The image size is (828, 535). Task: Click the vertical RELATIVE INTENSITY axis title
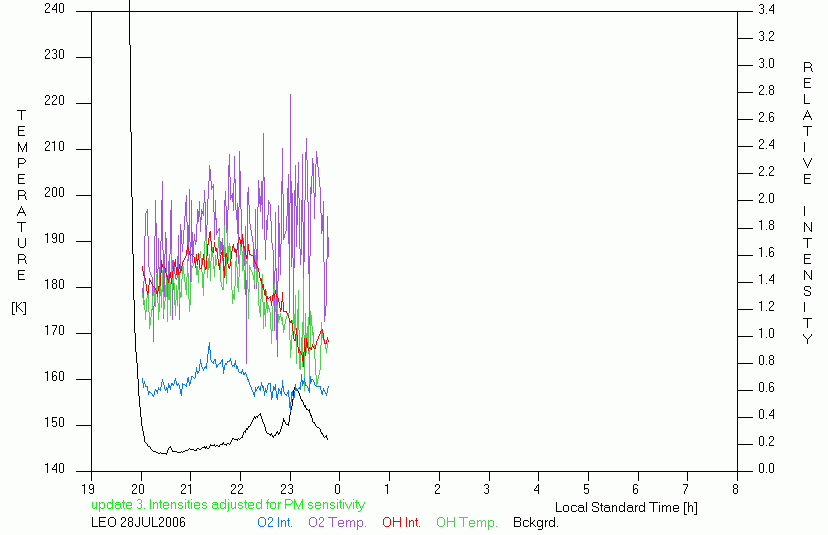pyautogui.click(x=807, y=203)
